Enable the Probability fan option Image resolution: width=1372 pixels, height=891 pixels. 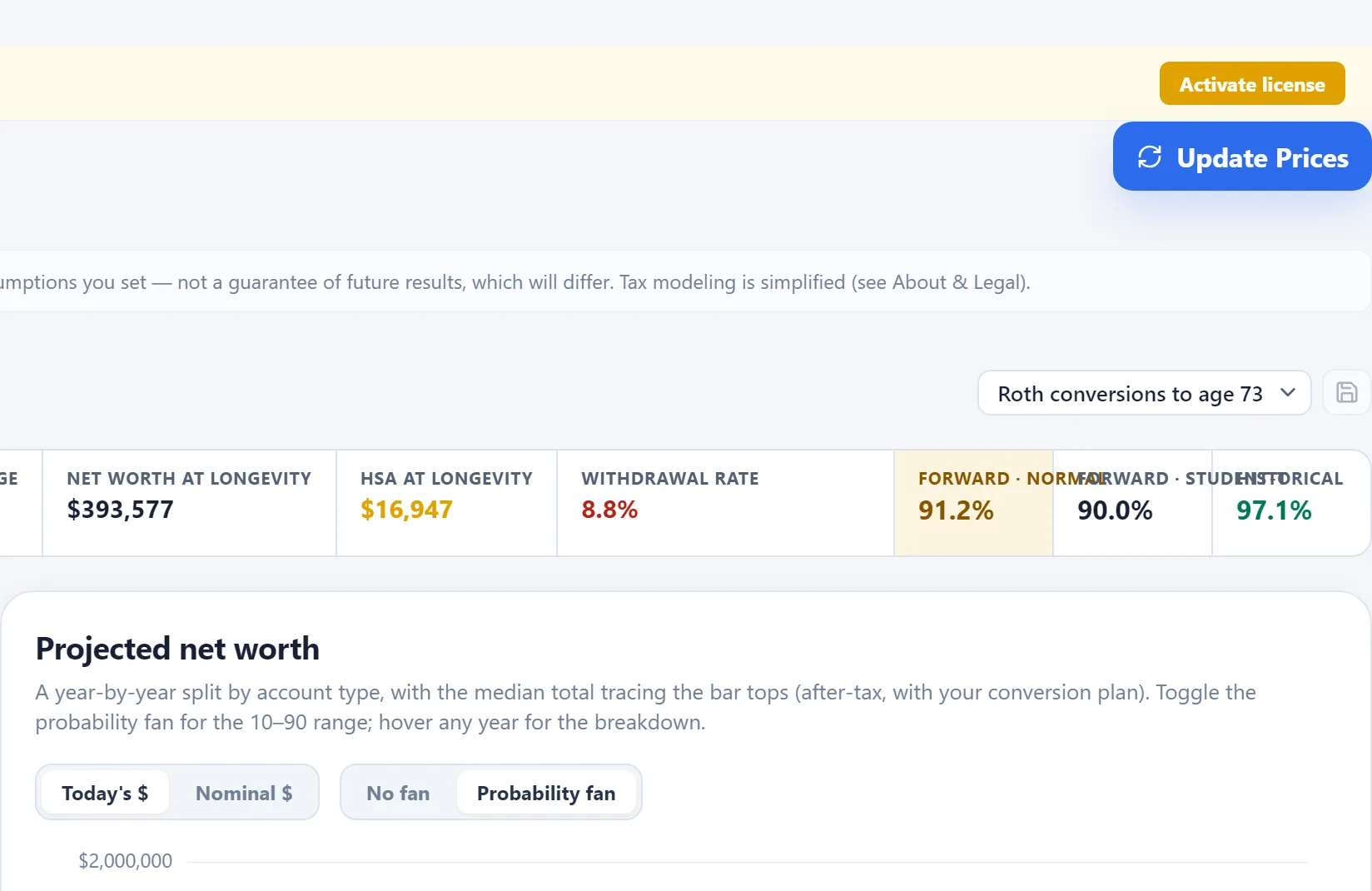(x=546, y=793)
